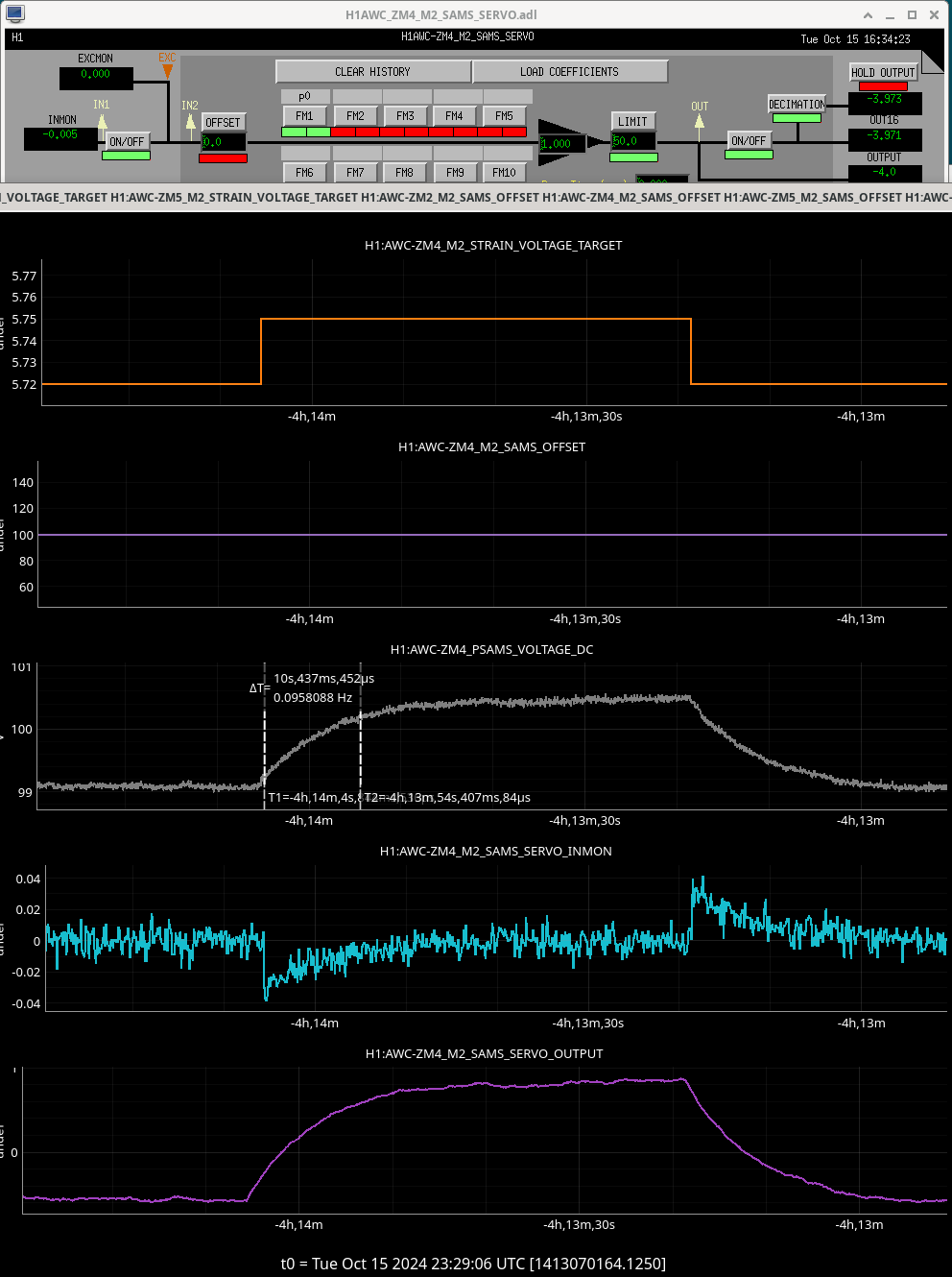Select H1:AWC-ZM5_M2_SAMS_OFFSET channel tab
The height and width of the screenshot is (1277, 952).
coord(813,197)
